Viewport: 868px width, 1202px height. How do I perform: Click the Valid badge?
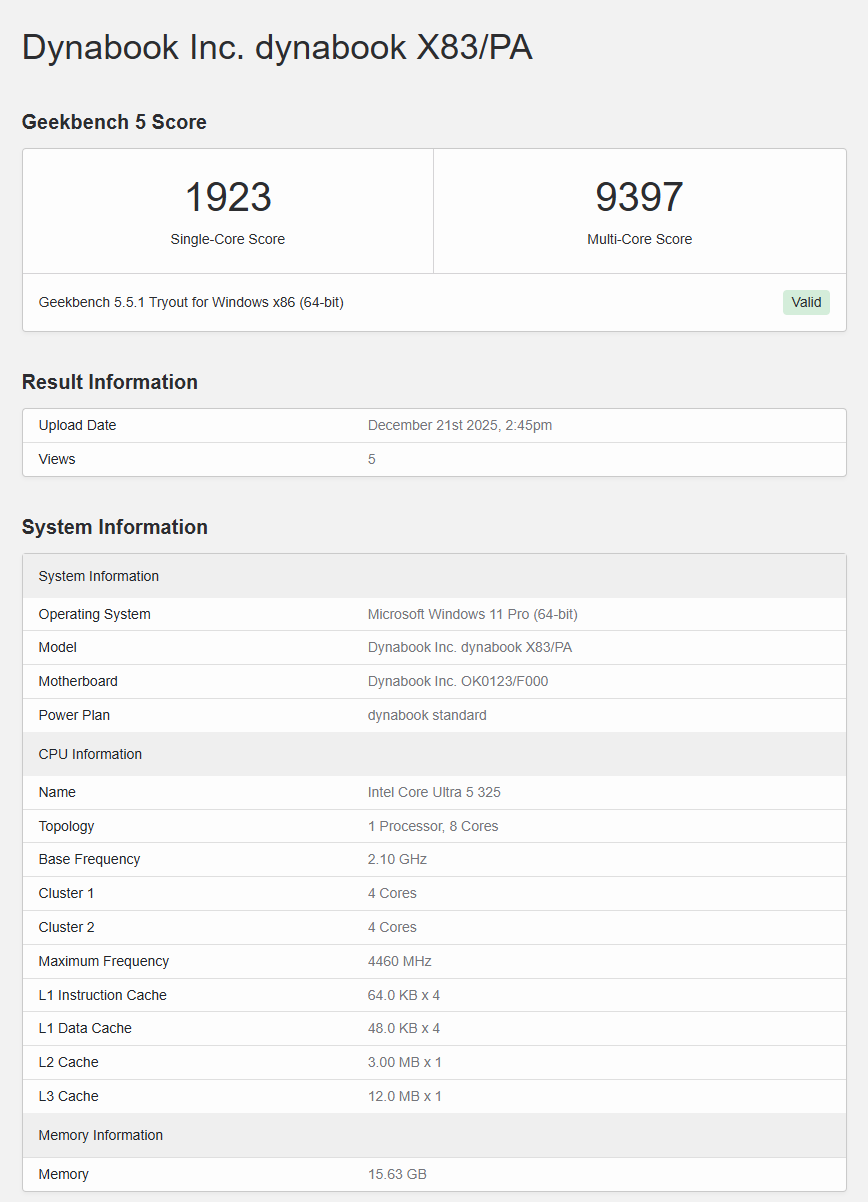tap(806, 302)
